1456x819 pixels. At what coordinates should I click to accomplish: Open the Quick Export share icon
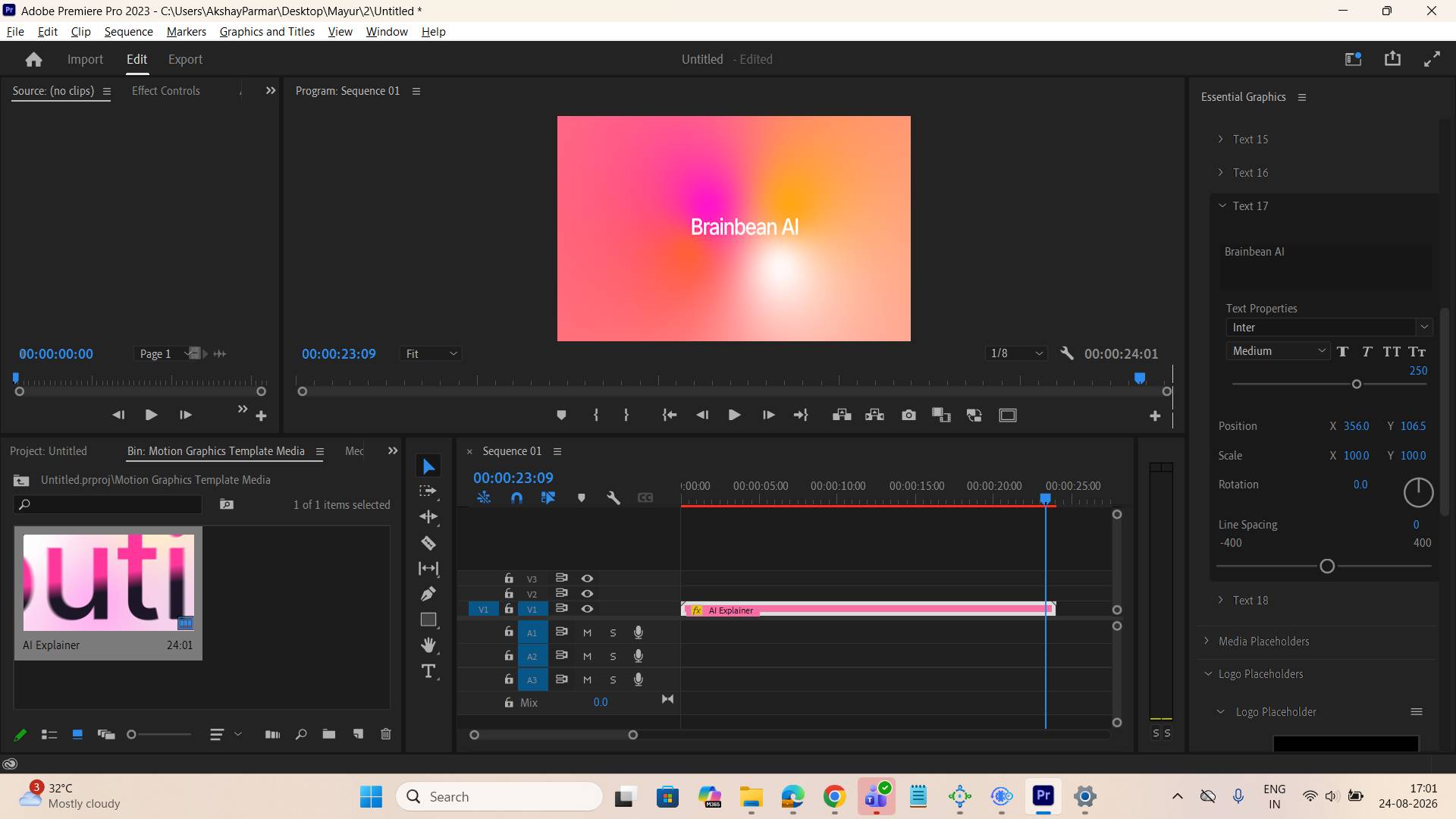(1392, 58)
